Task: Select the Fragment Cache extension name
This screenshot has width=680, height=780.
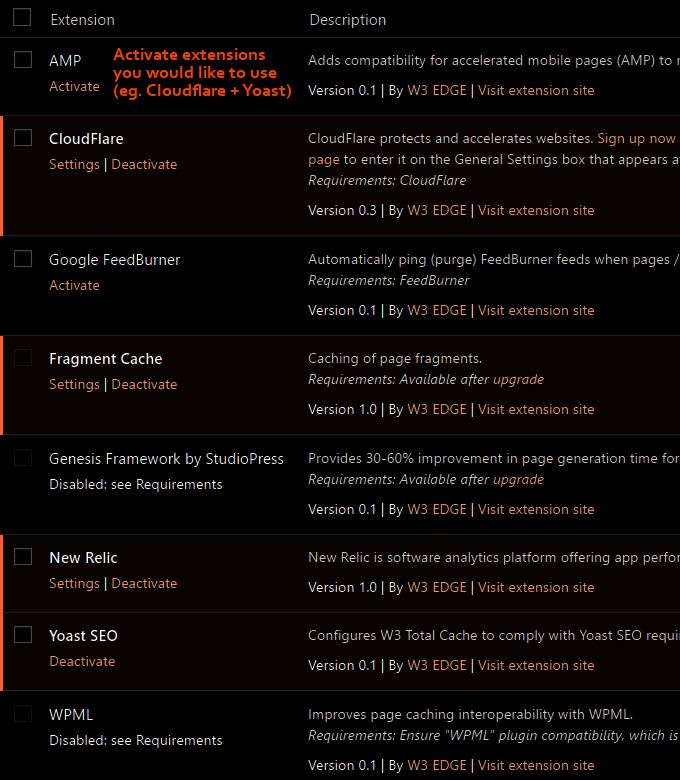Action: (105, 359)
